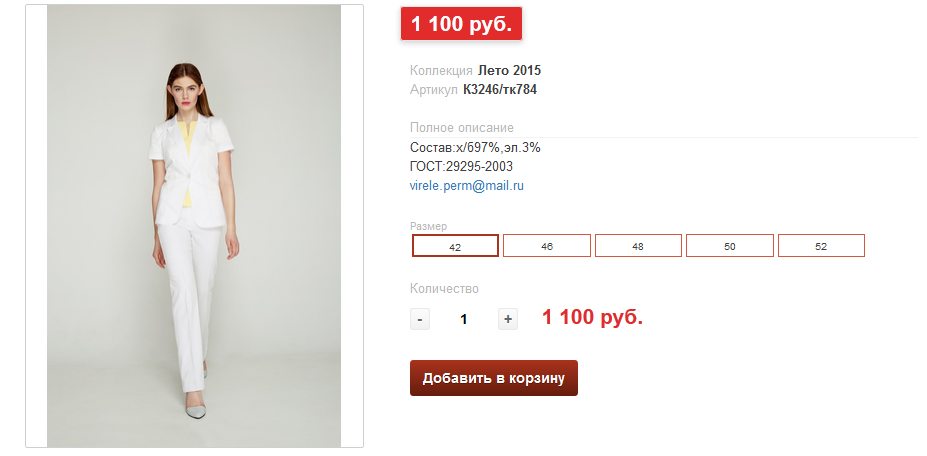Click the red price badge at top

pos(461,24)
